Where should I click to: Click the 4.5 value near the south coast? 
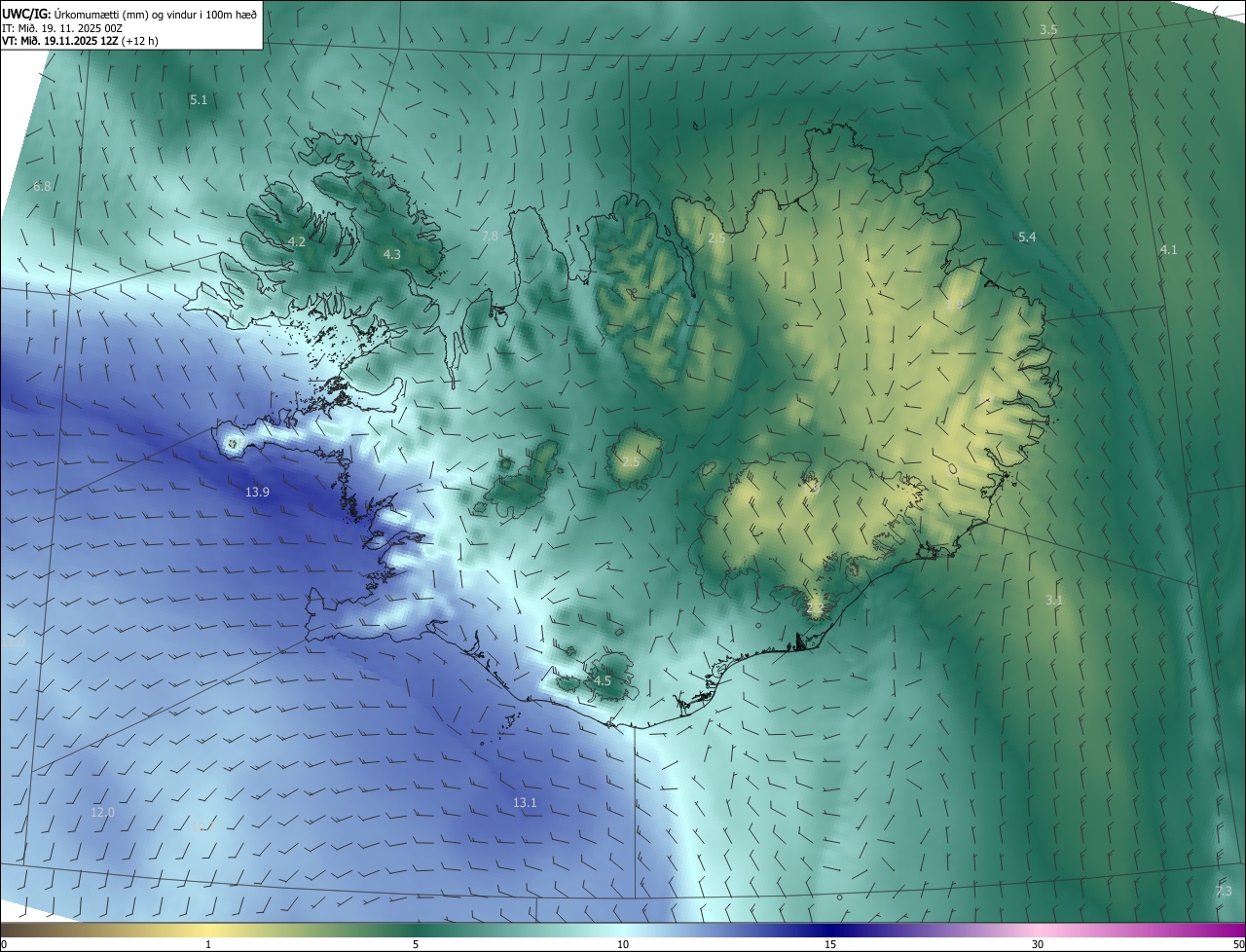click(x=603, y=680)
